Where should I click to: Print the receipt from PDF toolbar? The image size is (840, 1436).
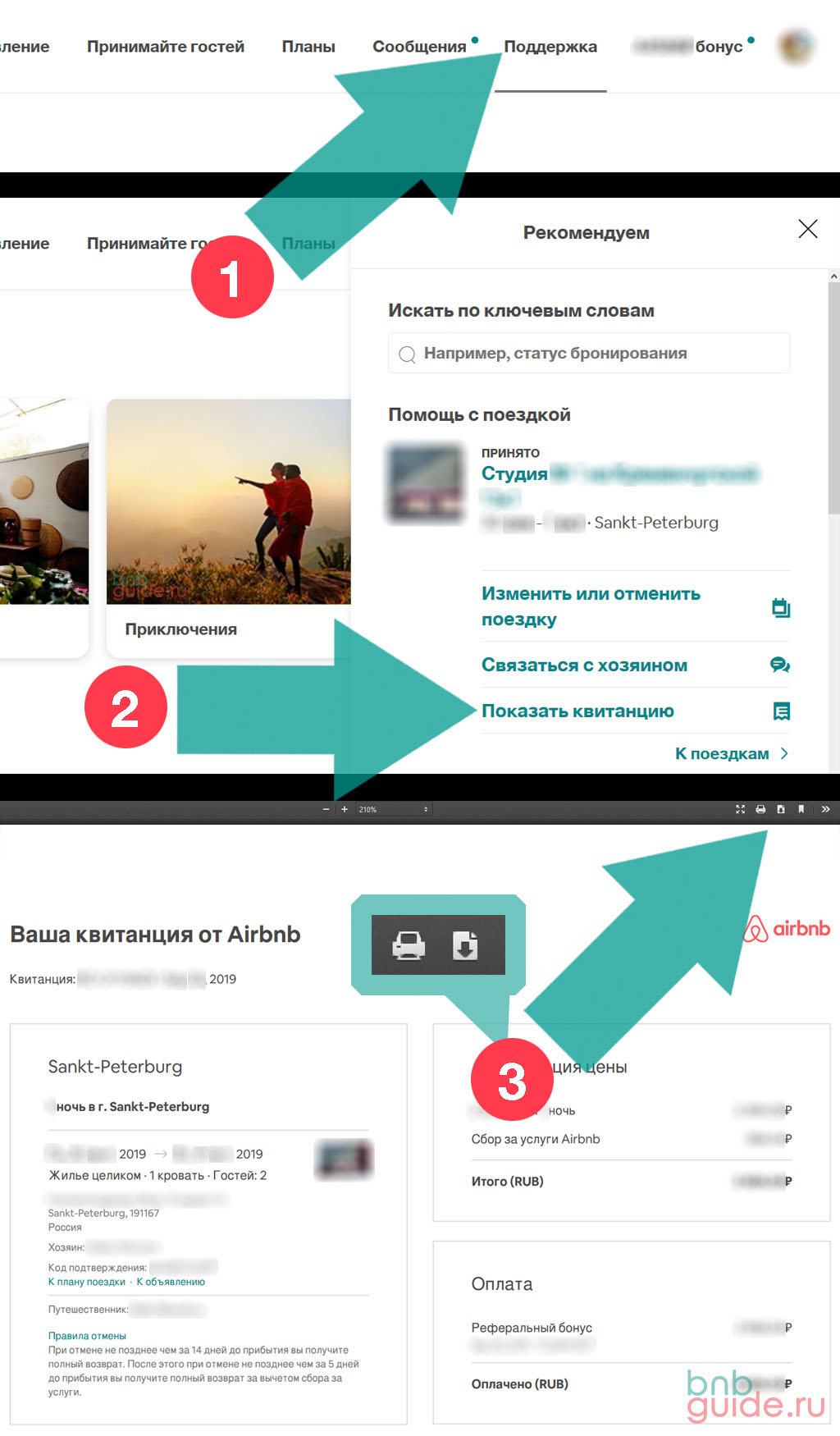pos(760,809)
